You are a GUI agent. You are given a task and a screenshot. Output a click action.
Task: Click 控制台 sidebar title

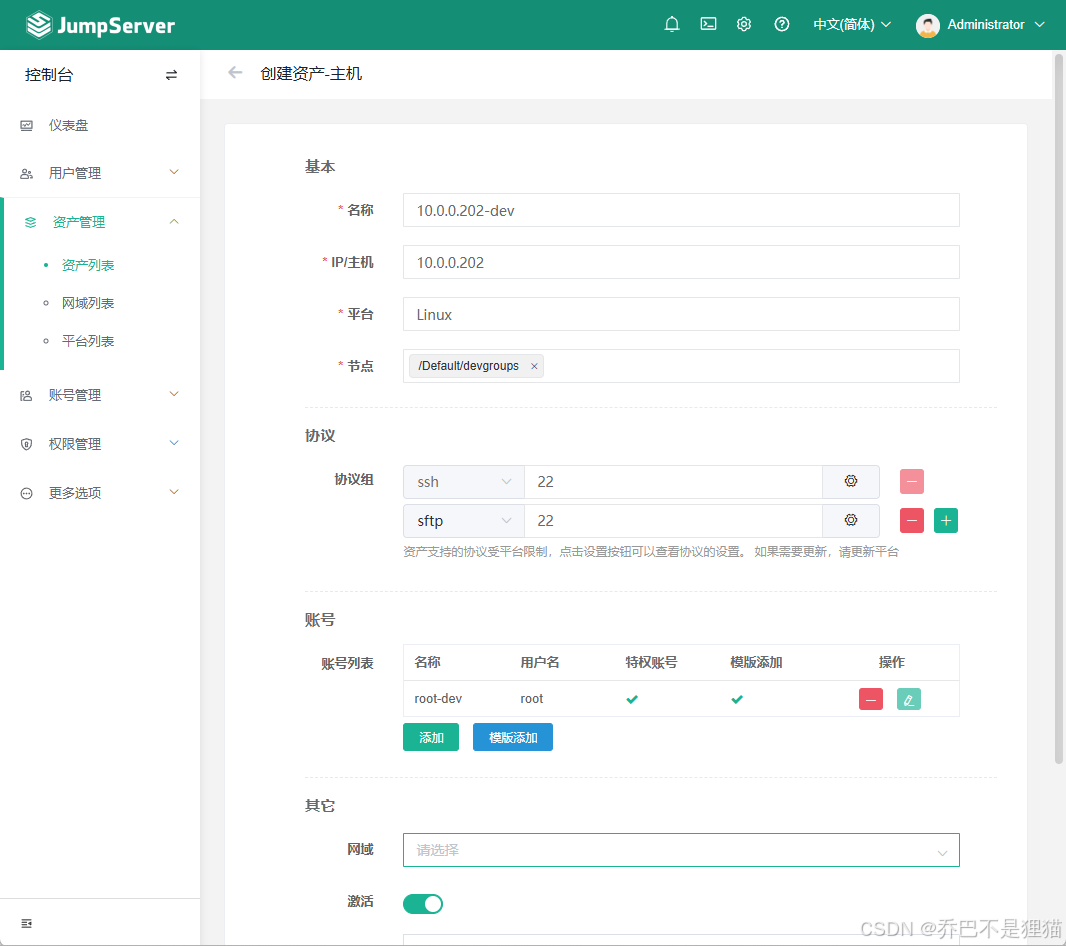pos(49,75)
